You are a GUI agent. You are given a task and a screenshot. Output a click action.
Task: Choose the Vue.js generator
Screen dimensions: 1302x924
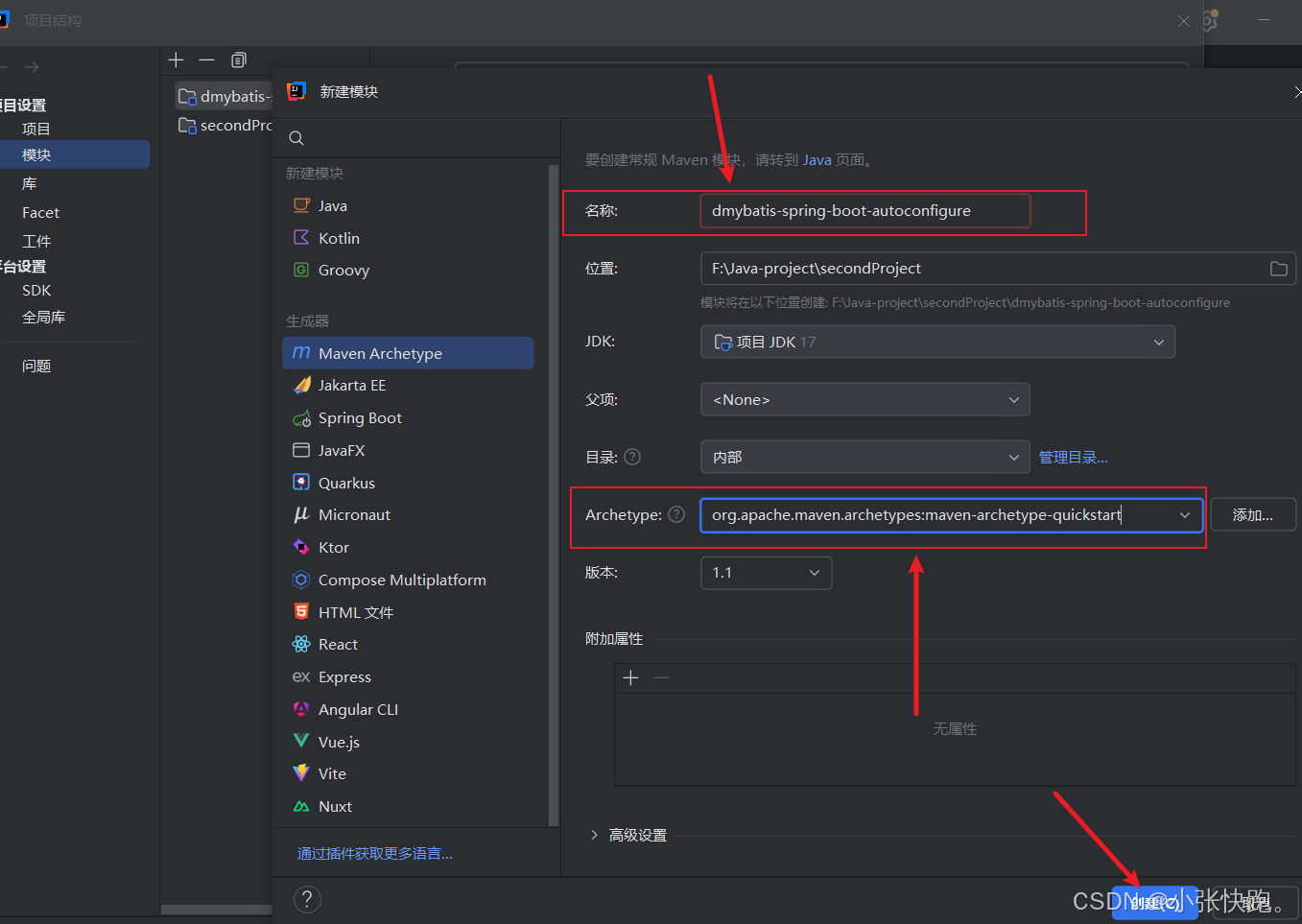[x=408, y=742]
